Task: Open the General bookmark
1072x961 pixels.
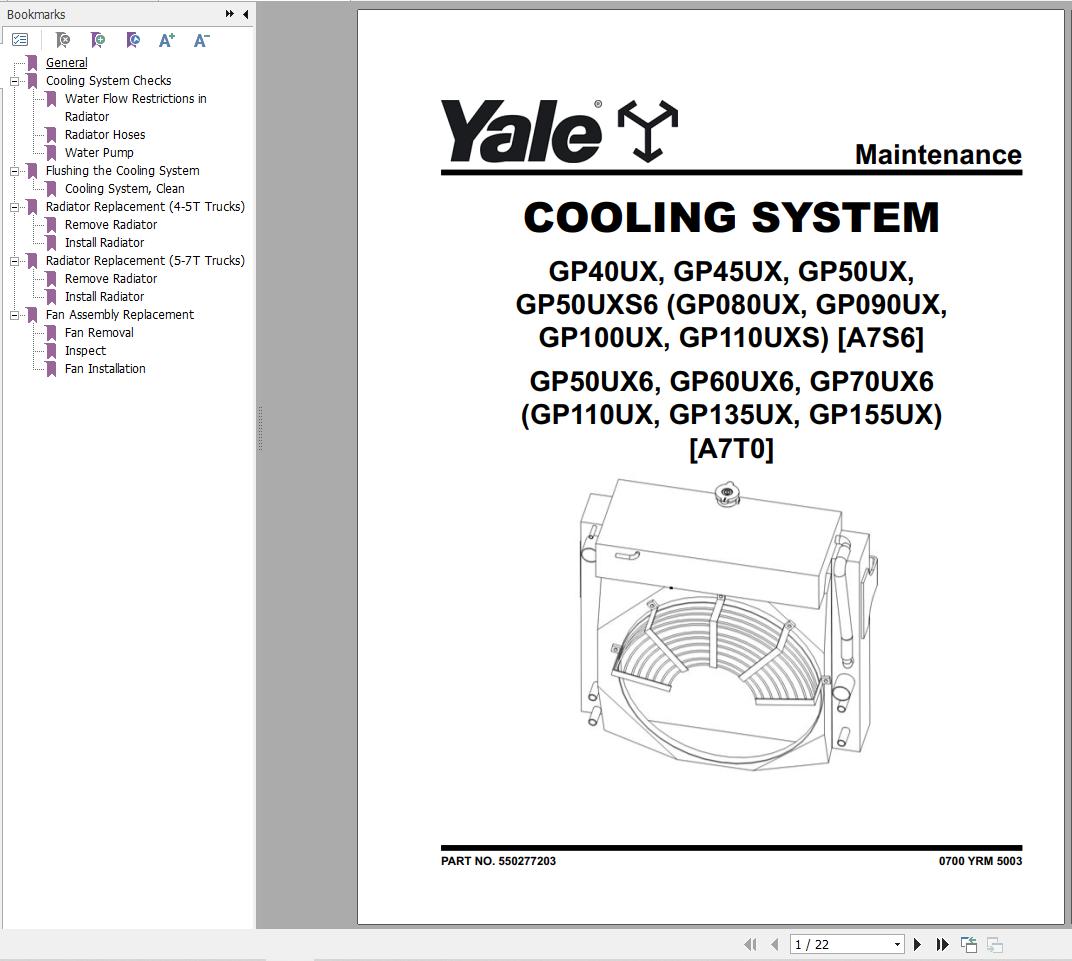Action: [x=66, y=62]
